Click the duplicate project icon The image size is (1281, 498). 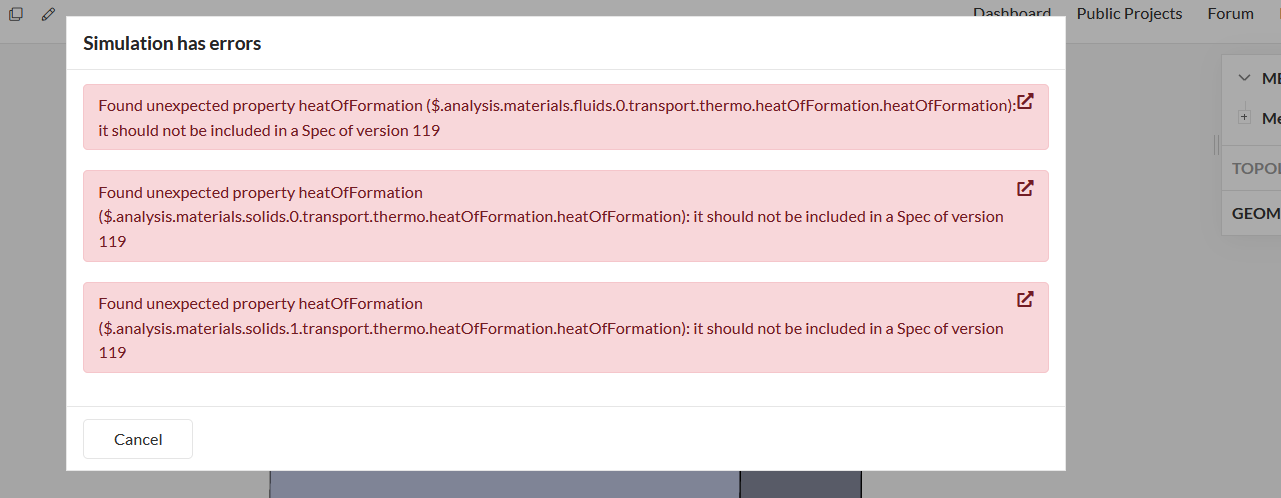[16, 14]
